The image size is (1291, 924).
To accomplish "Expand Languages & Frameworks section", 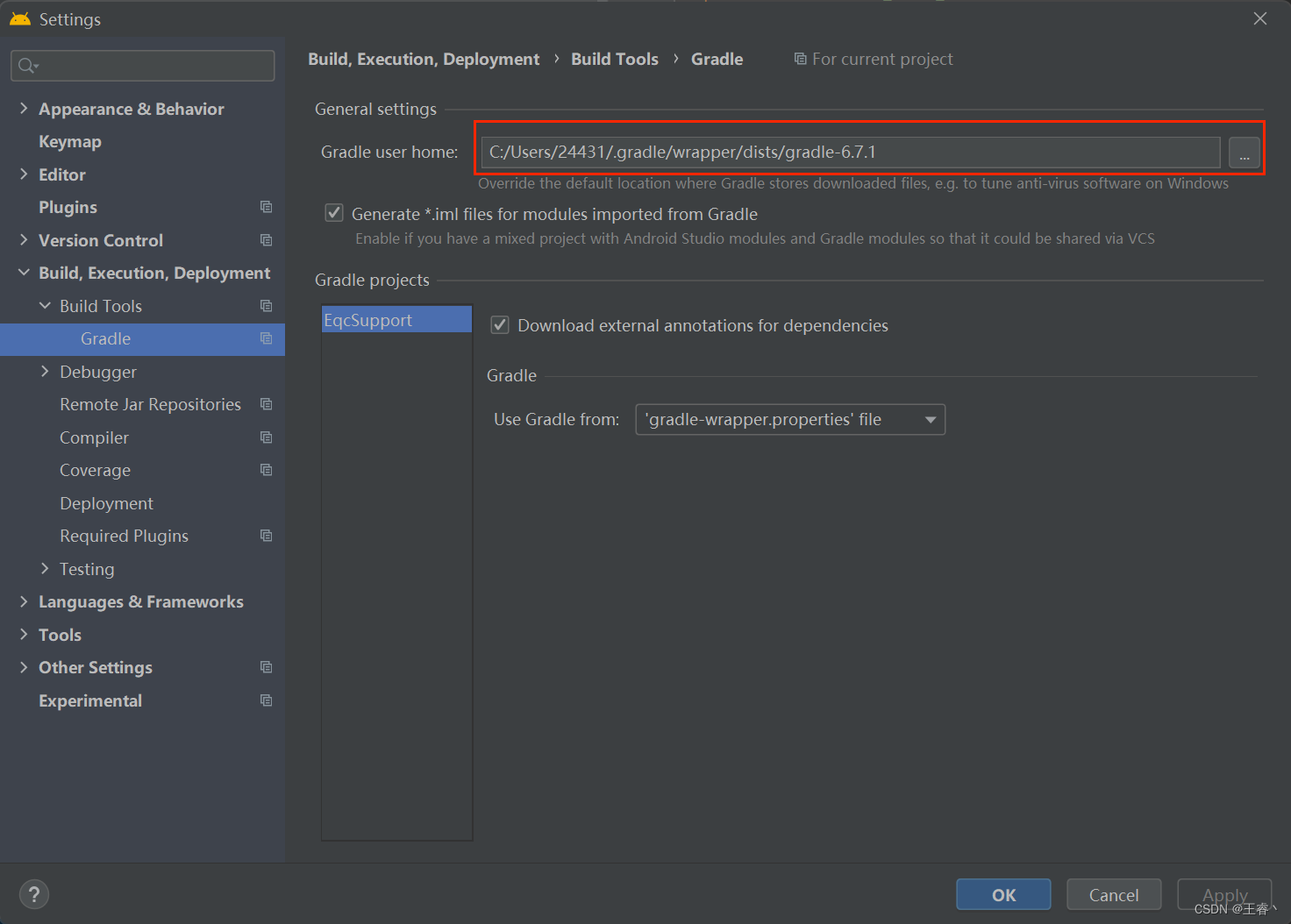I will point(24,601).
